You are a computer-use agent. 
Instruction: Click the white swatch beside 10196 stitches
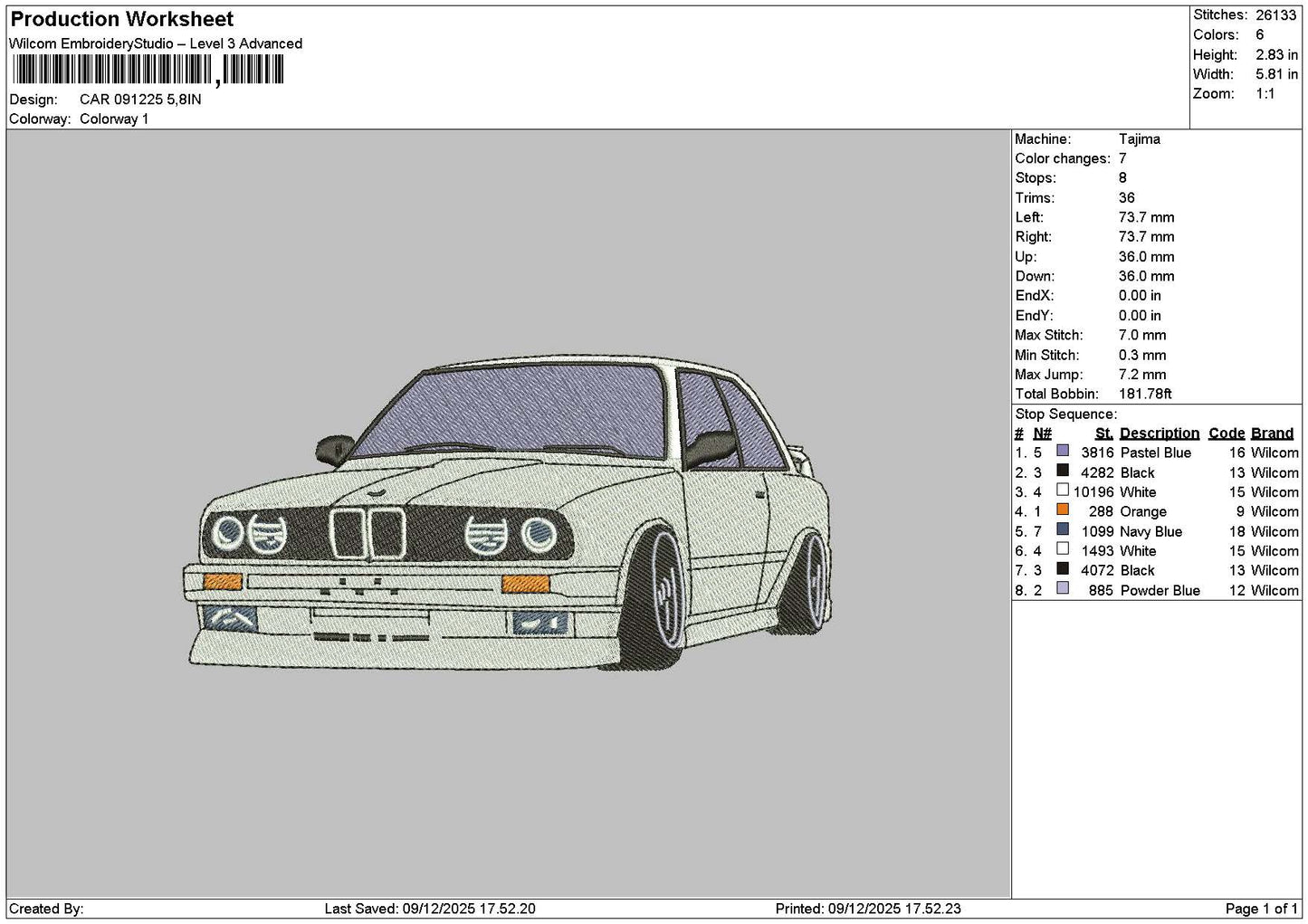pyautogui.click(x=1063, y=491)
